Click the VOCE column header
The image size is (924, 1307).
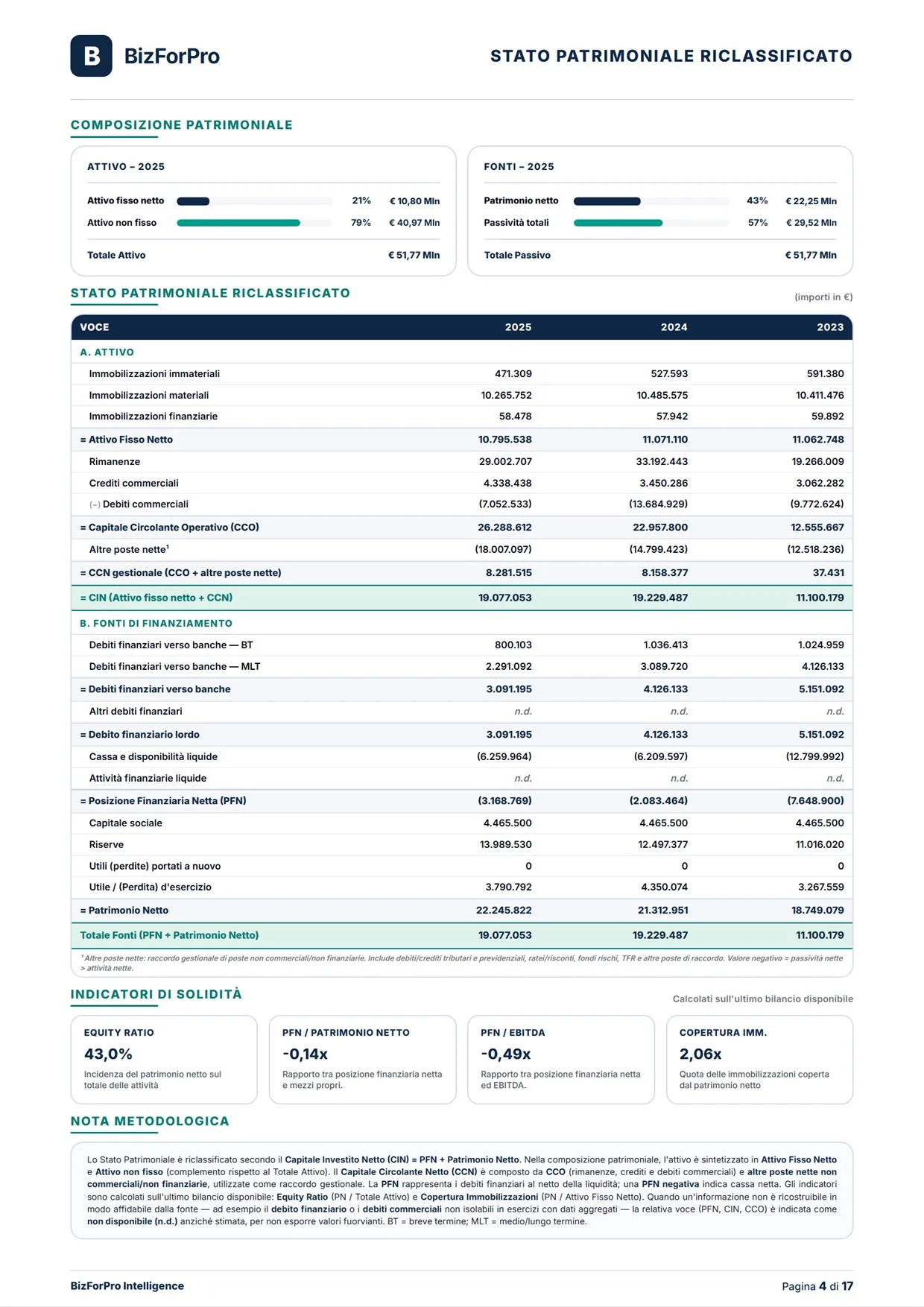(x=95, y=327)
